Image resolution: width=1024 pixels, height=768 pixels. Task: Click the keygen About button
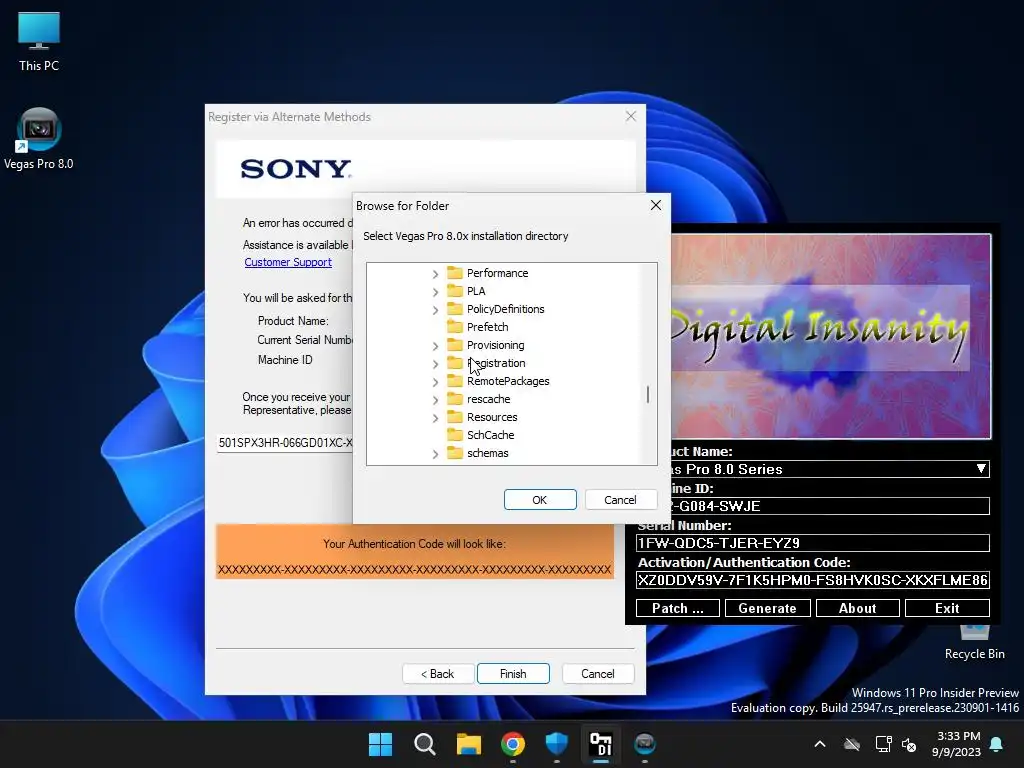pyautogui.click(x=857, y=608)
